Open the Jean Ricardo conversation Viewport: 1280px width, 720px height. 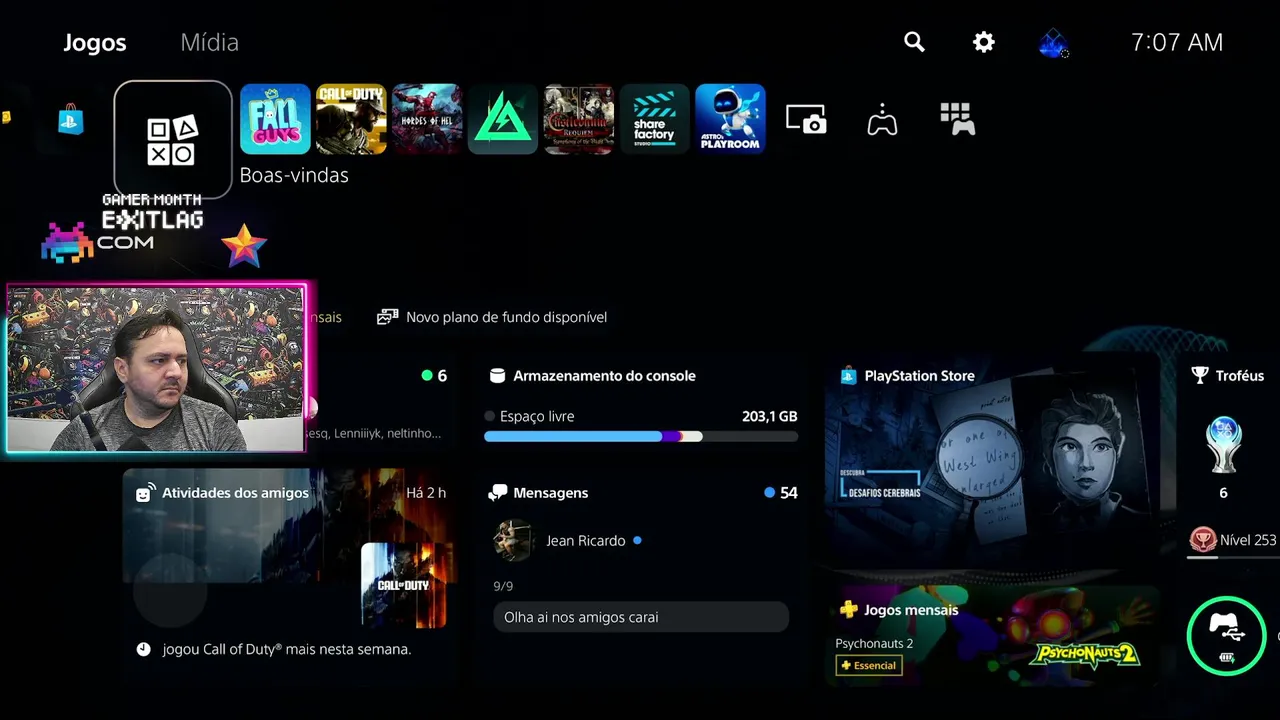[641, 541]
